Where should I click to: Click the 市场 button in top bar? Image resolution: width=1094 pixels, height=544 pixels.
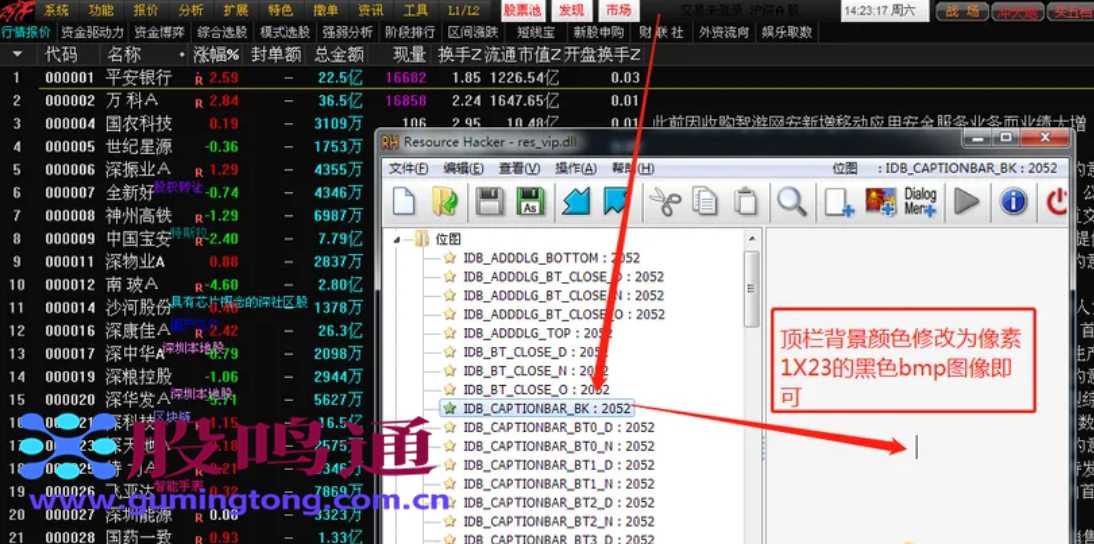[x=618, y=10]
